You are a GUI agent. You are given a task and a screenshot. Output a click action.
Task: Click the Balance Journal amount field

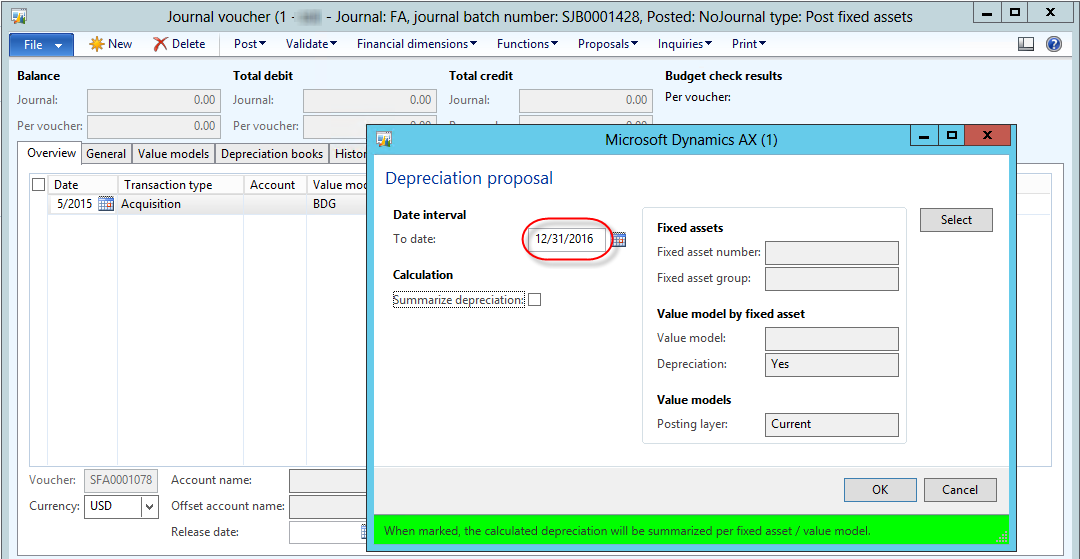click(154, 101)
